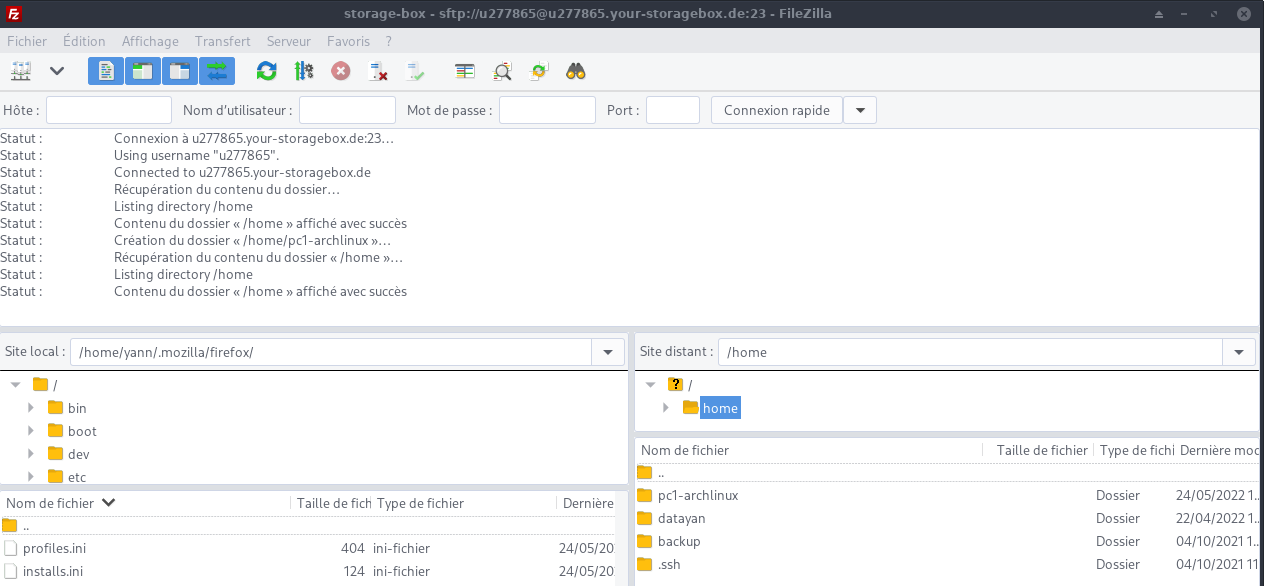
Task: Disconnect from the current server
Action: click(x=378, y=71)
